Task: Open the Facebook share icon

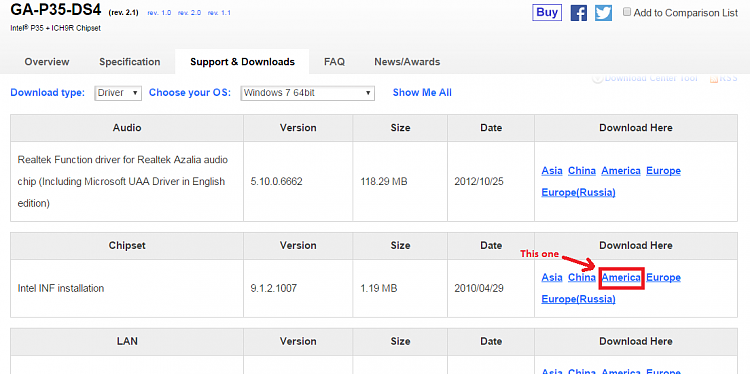Action: pos(579,13)
